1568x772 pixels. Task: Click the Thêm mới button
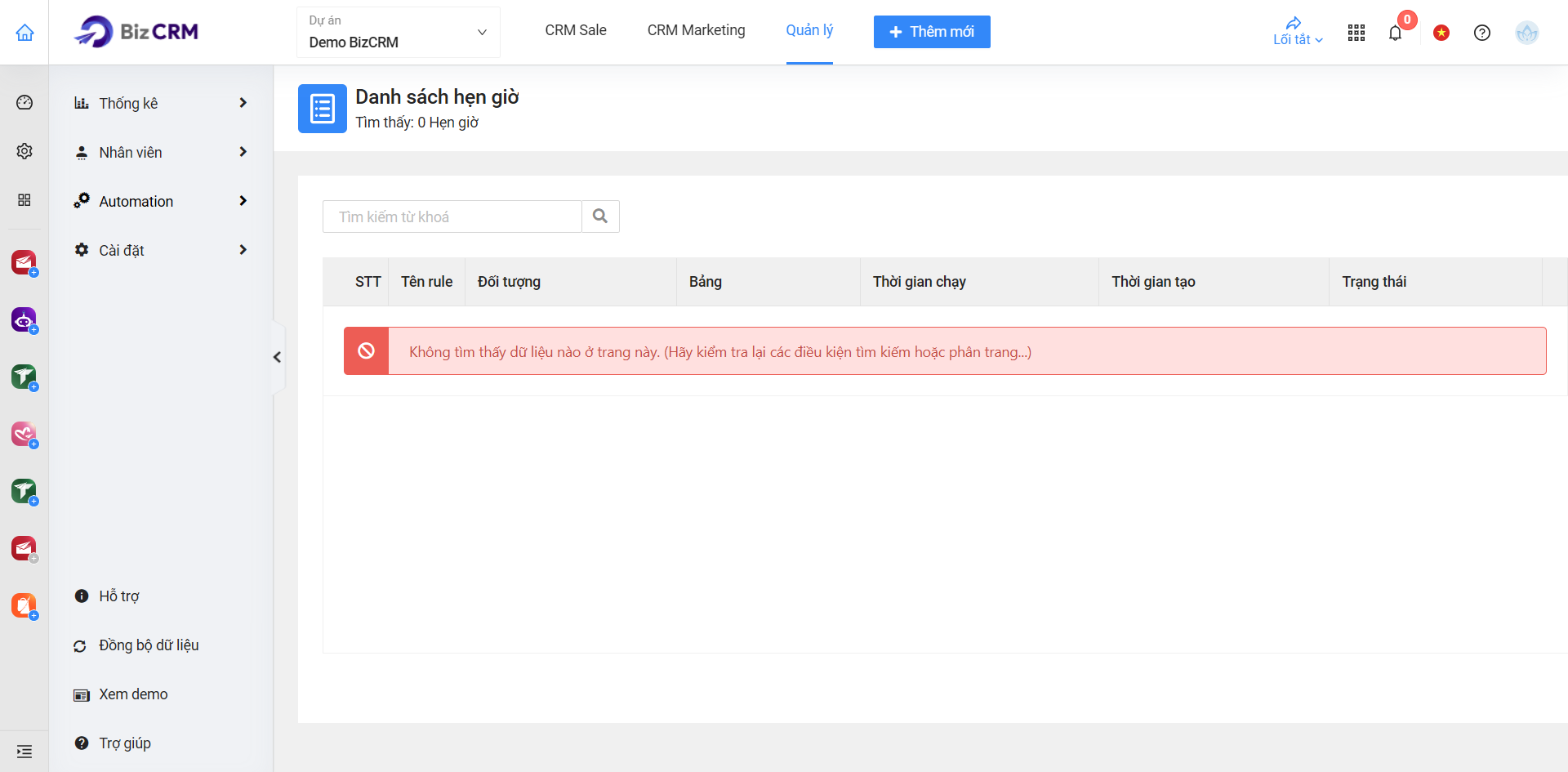click(x=932, y=32)
